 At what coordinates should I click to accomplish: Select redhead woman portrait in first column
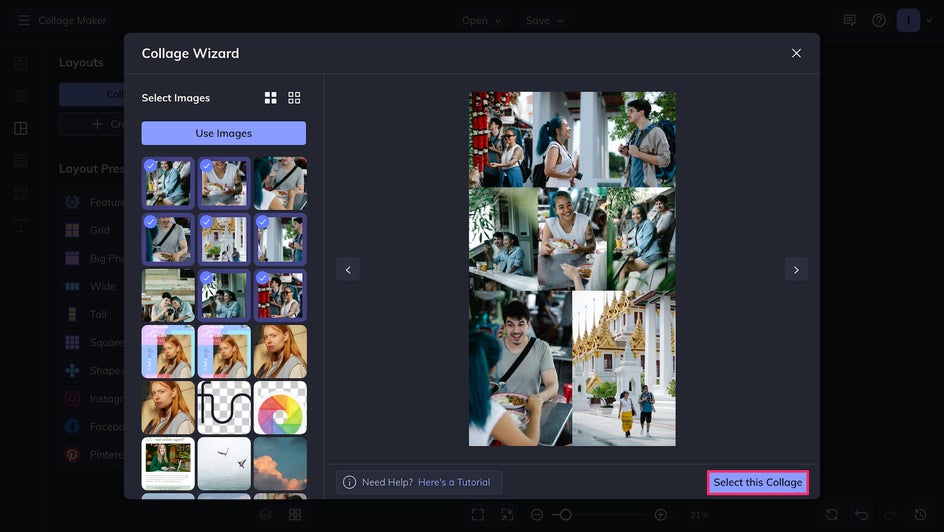168,407
